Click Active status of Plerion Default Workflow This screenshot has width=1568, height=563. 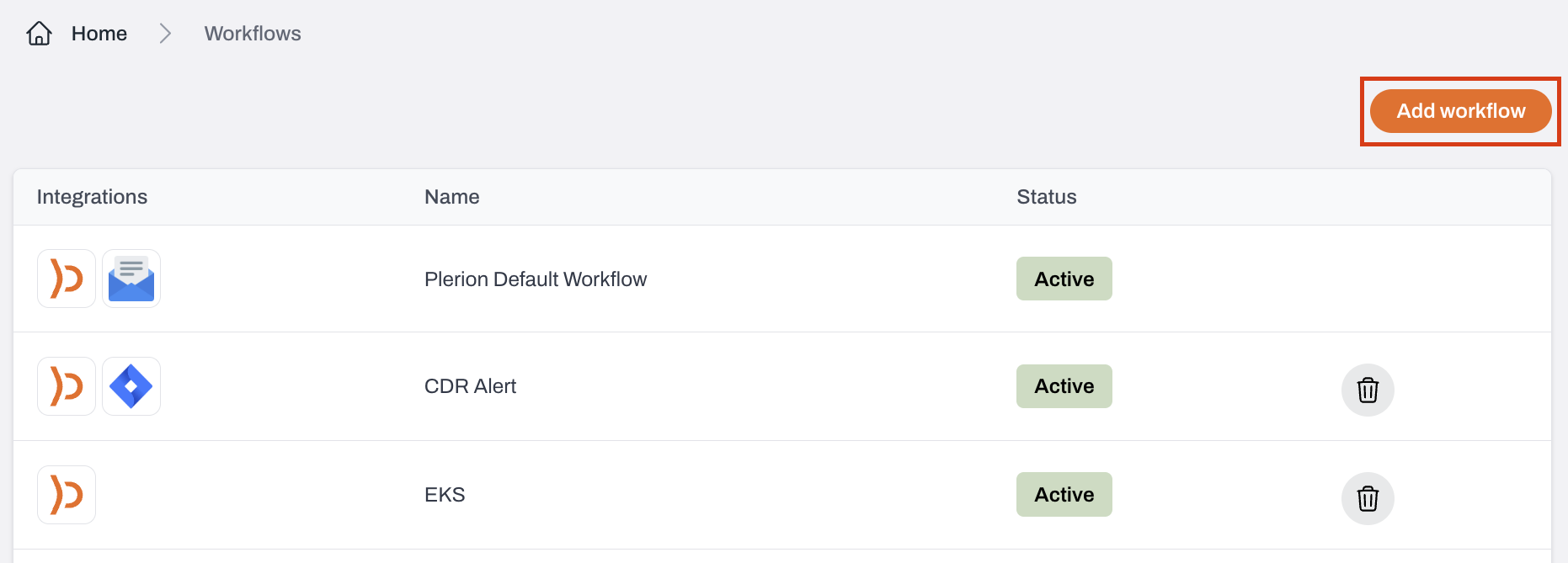[x=1064, y=279]
